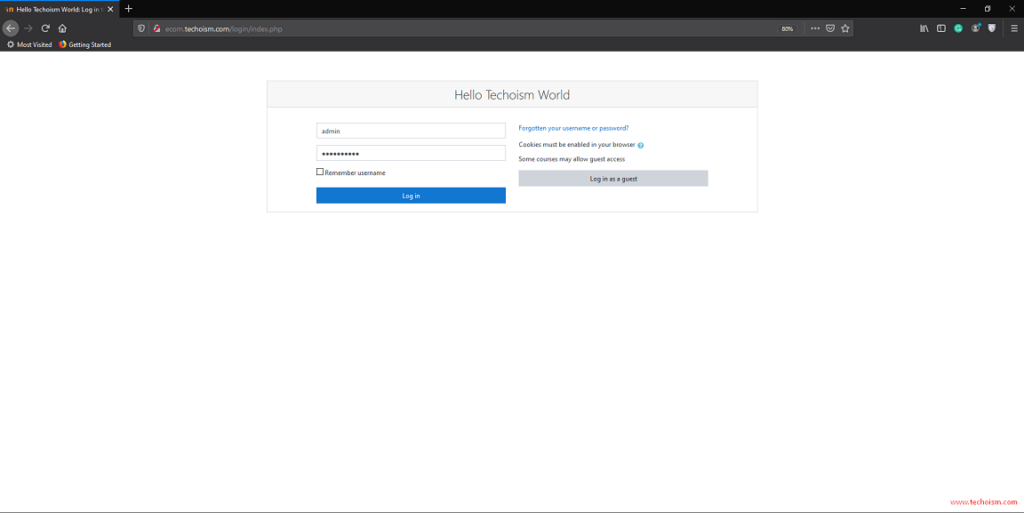This screenshot has width=1024, height=513.
Task: Click Log in as a guest button
Action: point(613,178)
